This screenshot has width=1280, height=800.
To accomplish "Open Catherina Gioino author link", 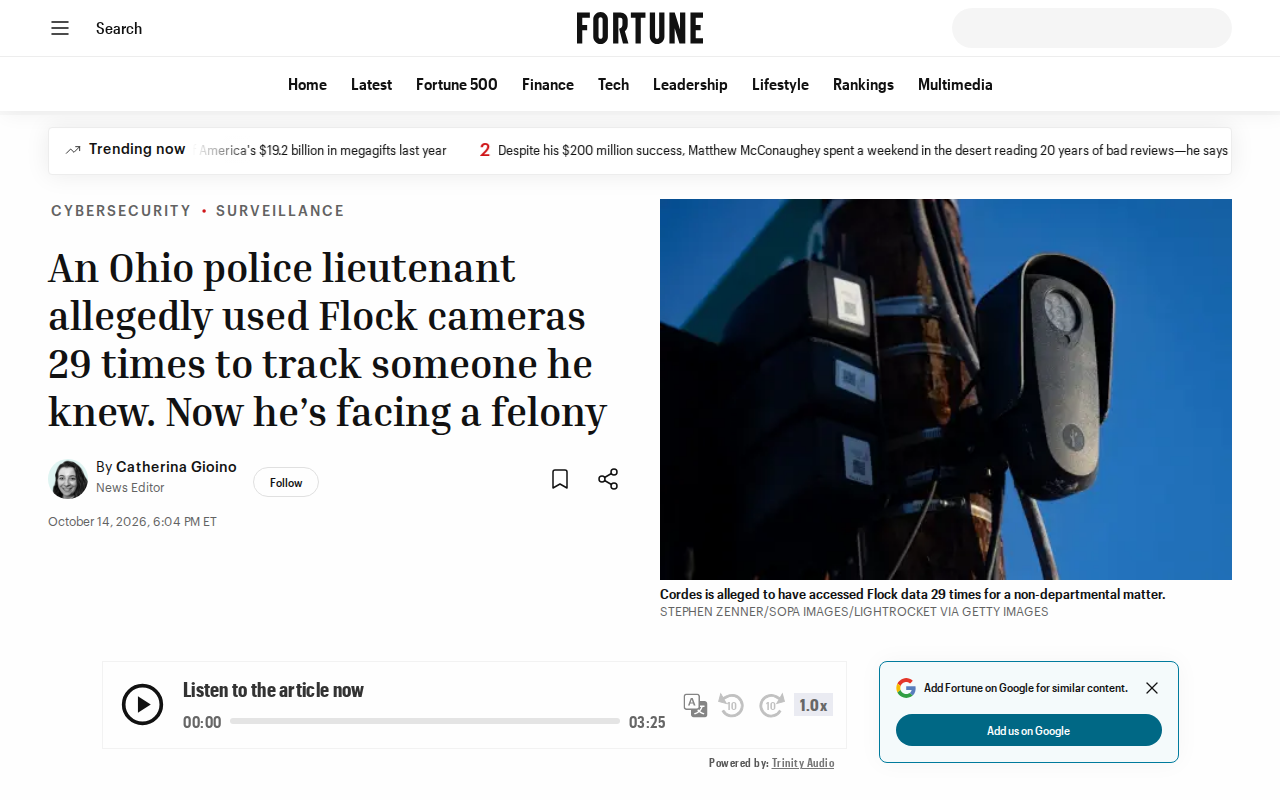I will [x=176, y=467].
